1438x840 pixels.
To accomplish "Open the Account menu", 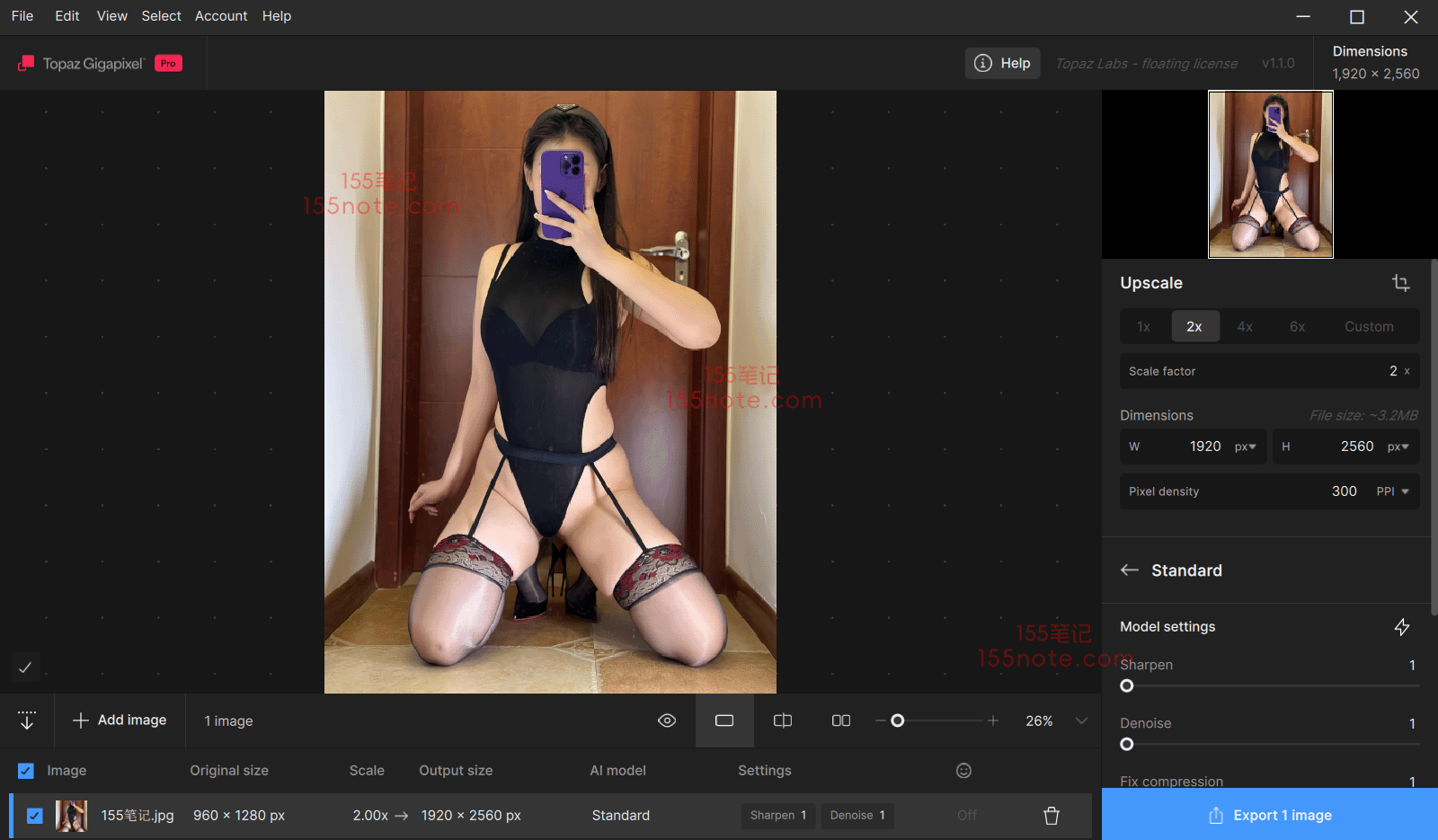I will click(221, 16).
